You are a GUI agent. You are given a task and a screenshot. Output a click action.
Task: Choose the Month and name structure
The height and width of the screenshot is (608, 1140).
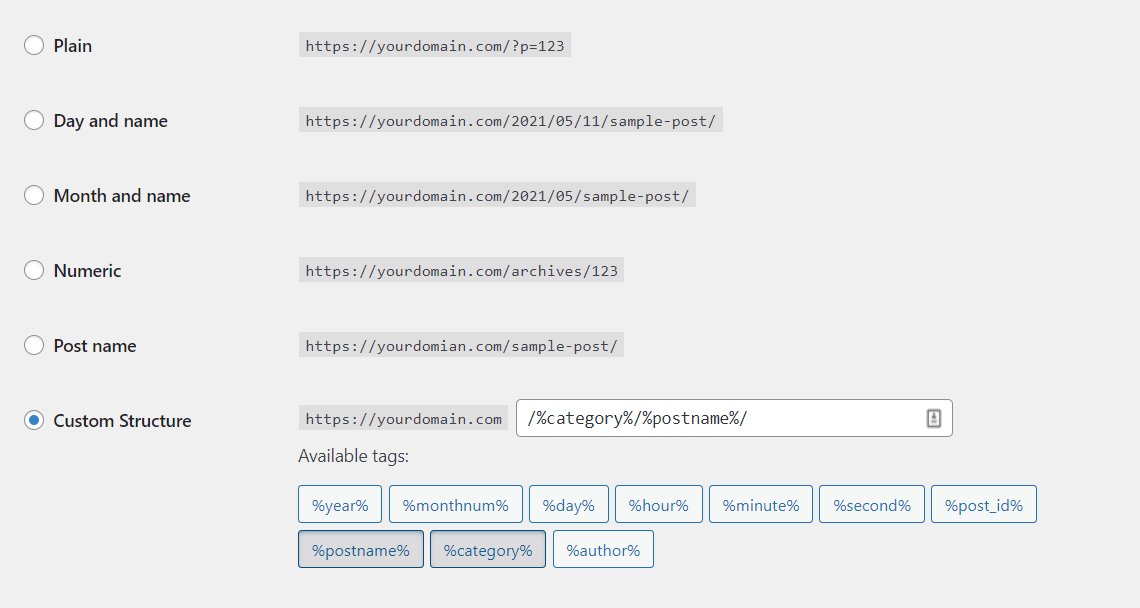pyautogui.click(x=33, y=195)
